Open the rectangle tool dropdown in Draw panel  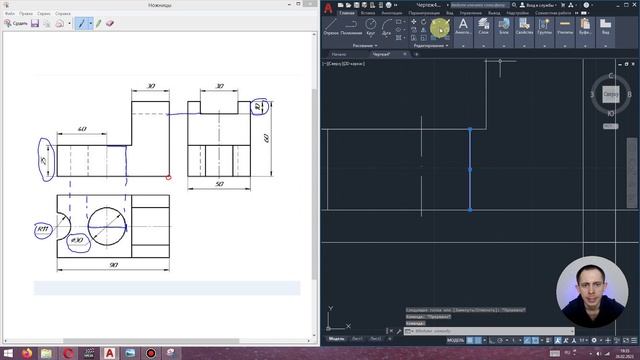pyautogui.click(x=404, y=22)
